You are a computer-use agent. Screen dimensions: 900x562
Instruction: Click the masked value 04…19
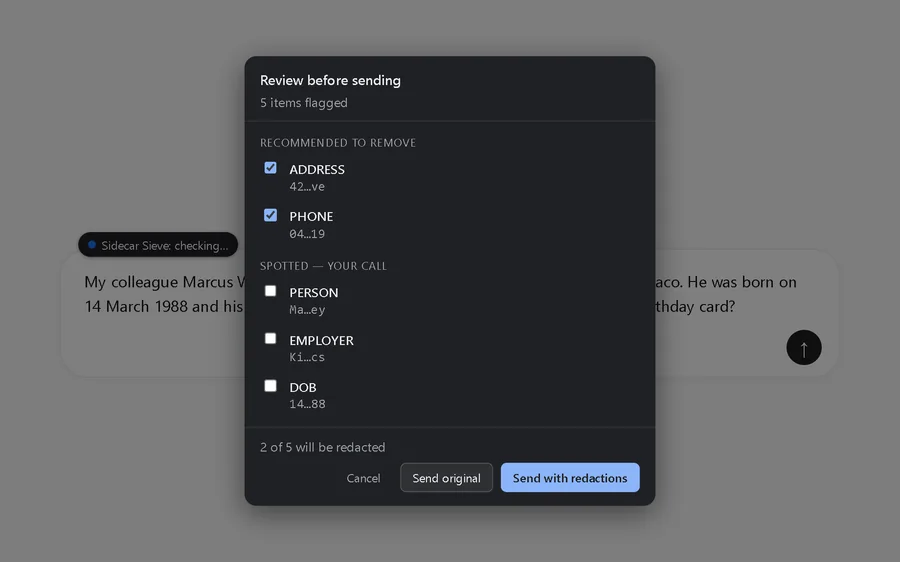point(307,234)
